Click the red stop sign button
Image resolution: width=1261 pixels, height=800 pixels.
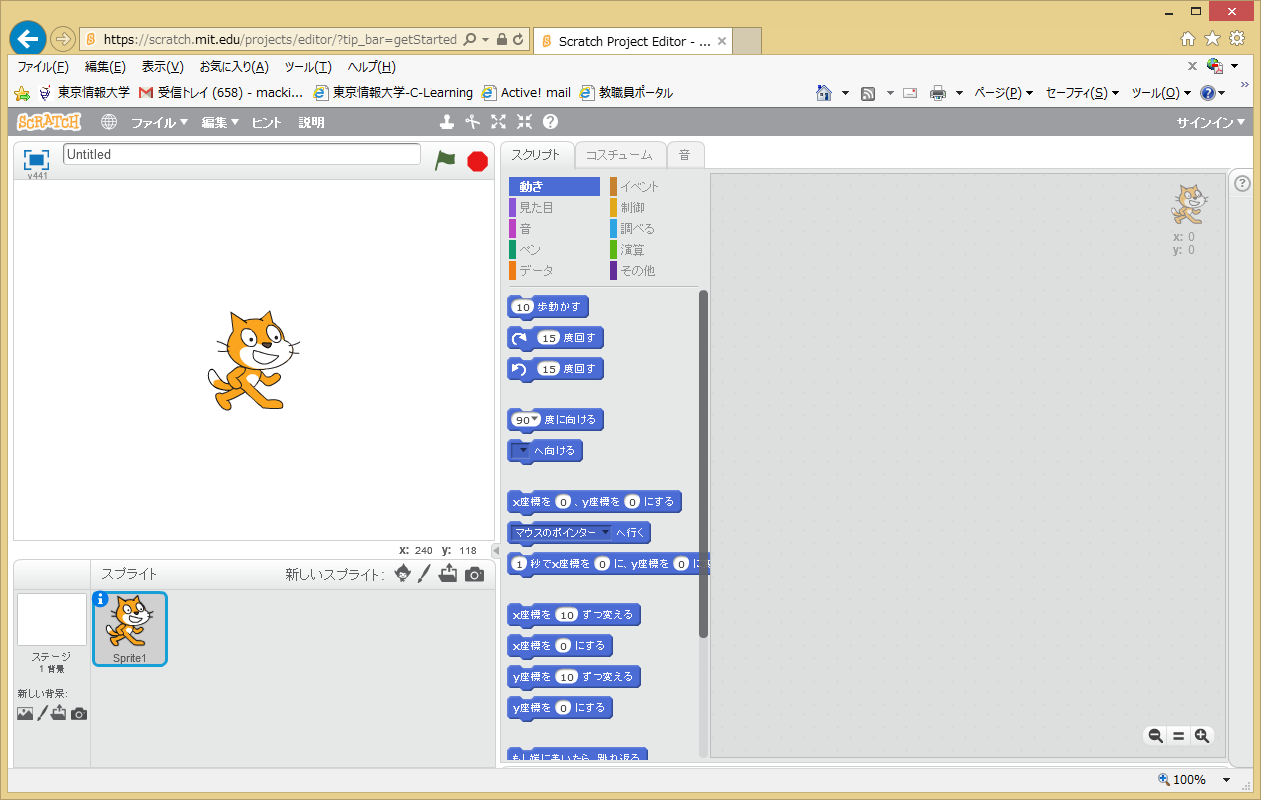(477, 160)
